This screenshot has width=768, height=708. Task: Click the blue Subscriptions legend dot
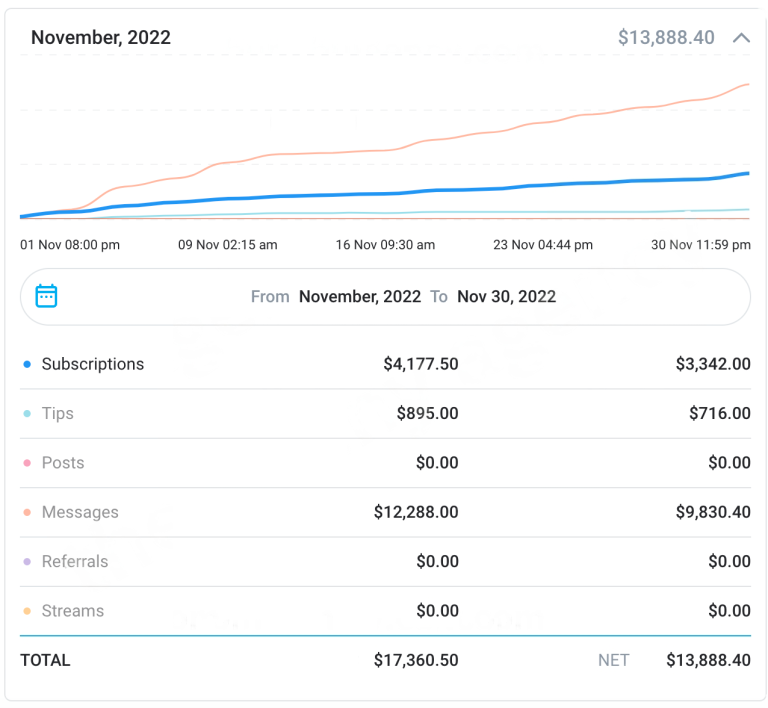[27, 365]
